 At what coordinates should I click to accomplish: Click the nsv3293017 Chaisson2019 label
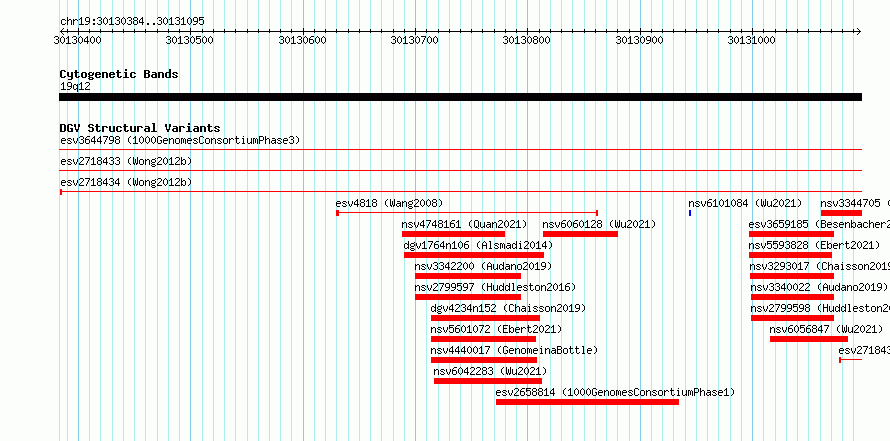tap(820, 266)
